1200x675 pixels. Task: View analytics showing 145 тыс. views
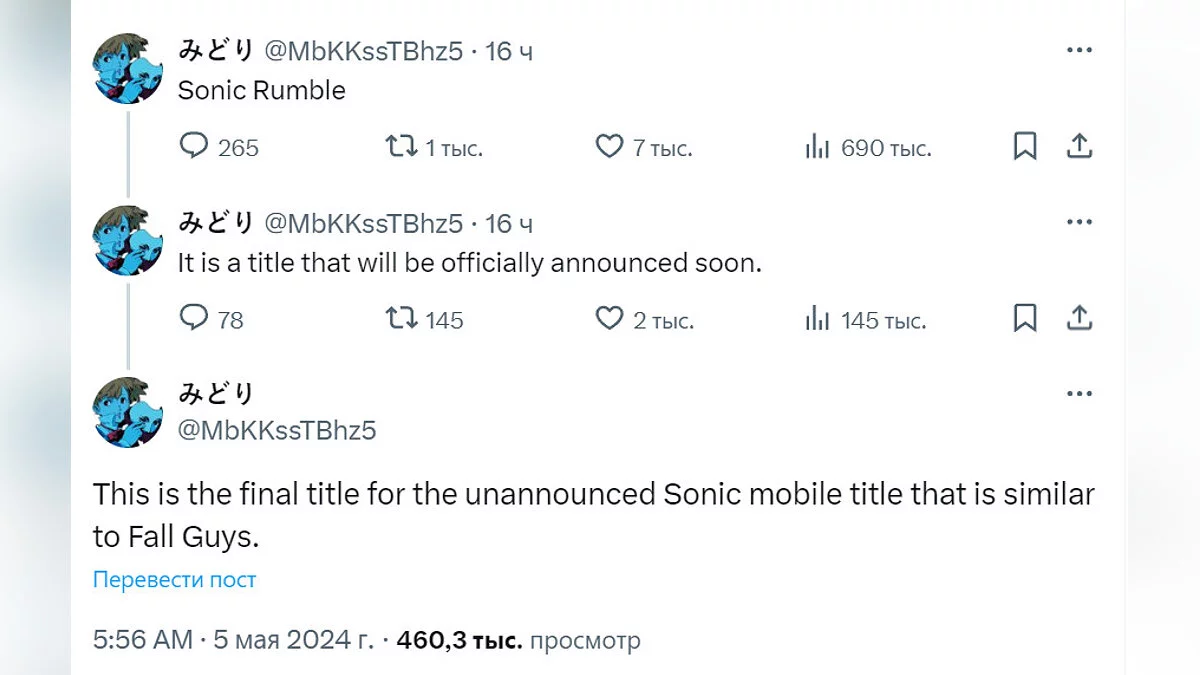(817, 319)
